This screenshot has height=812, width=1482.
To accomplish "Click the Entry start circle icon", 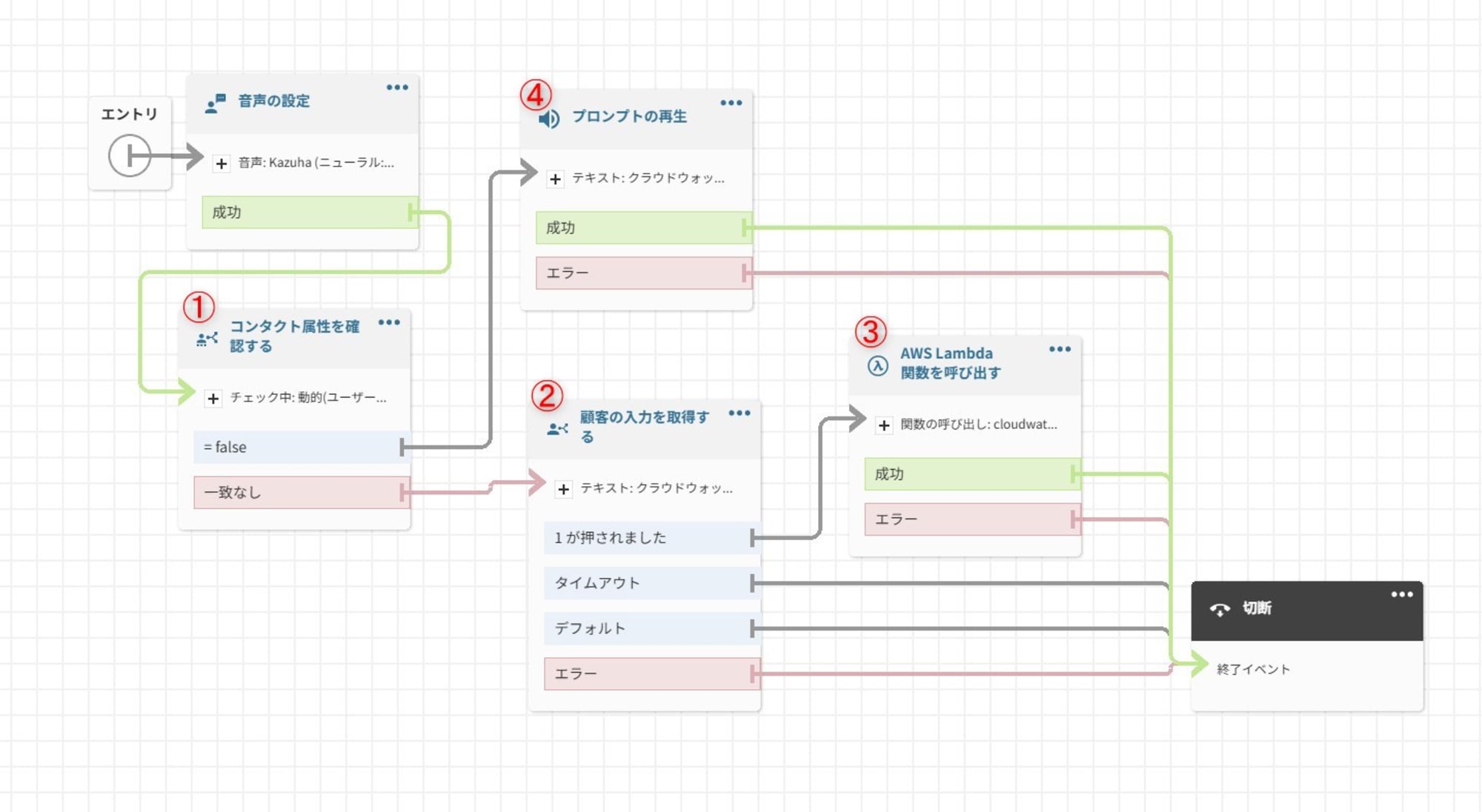I will (130, 156).
